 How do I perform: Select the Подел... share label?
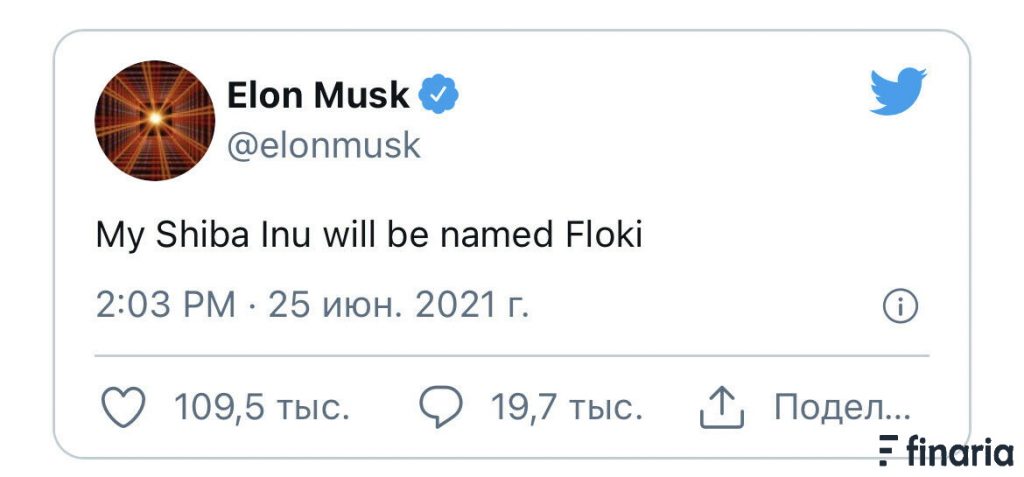[x=842, y=408]
